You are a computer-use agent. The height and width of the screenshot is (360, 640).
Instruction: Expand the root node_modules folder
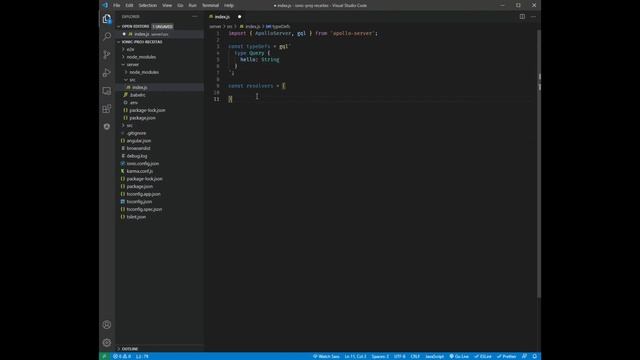point(141,57)
